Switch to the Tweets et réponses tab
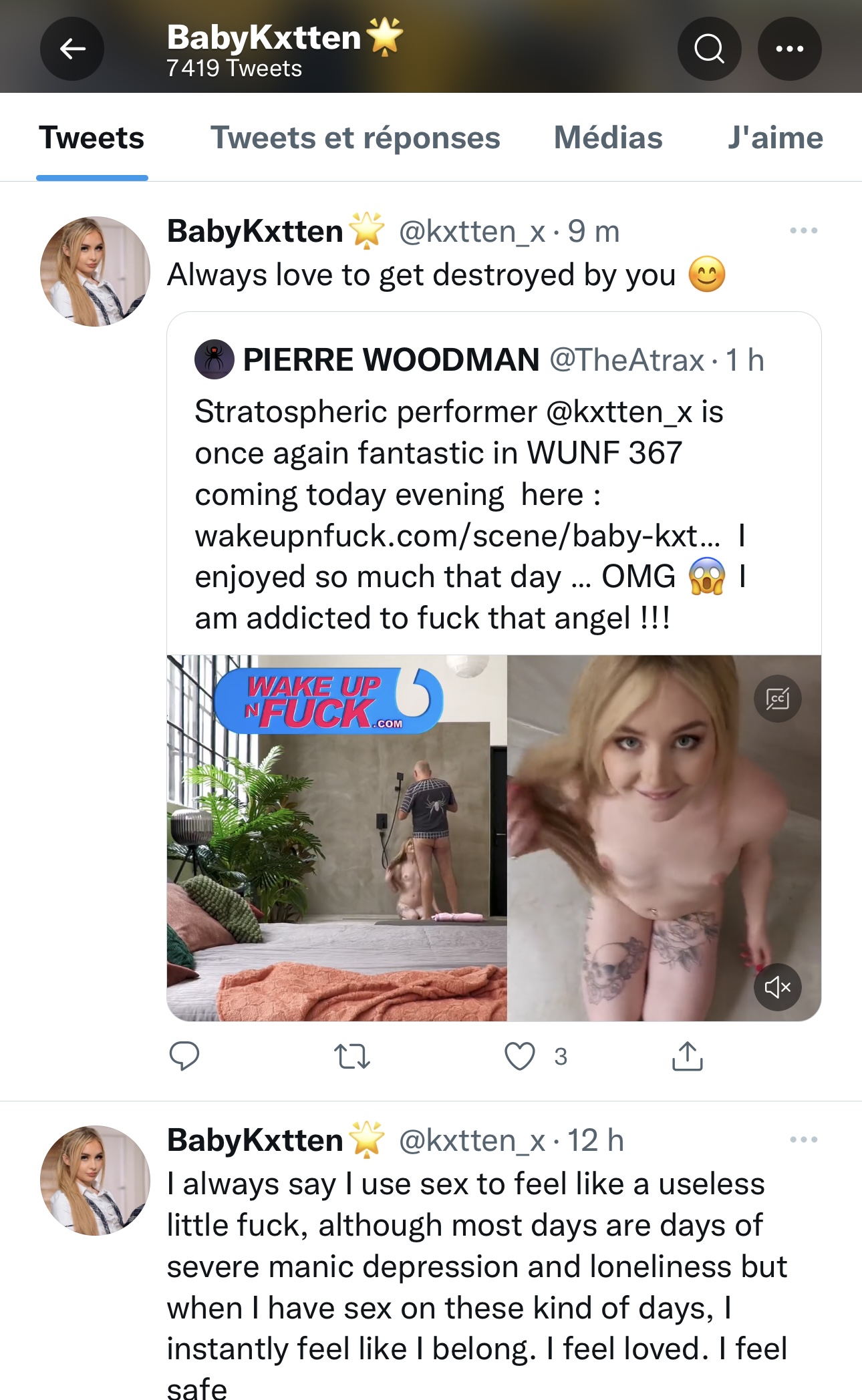 [355, 138]
